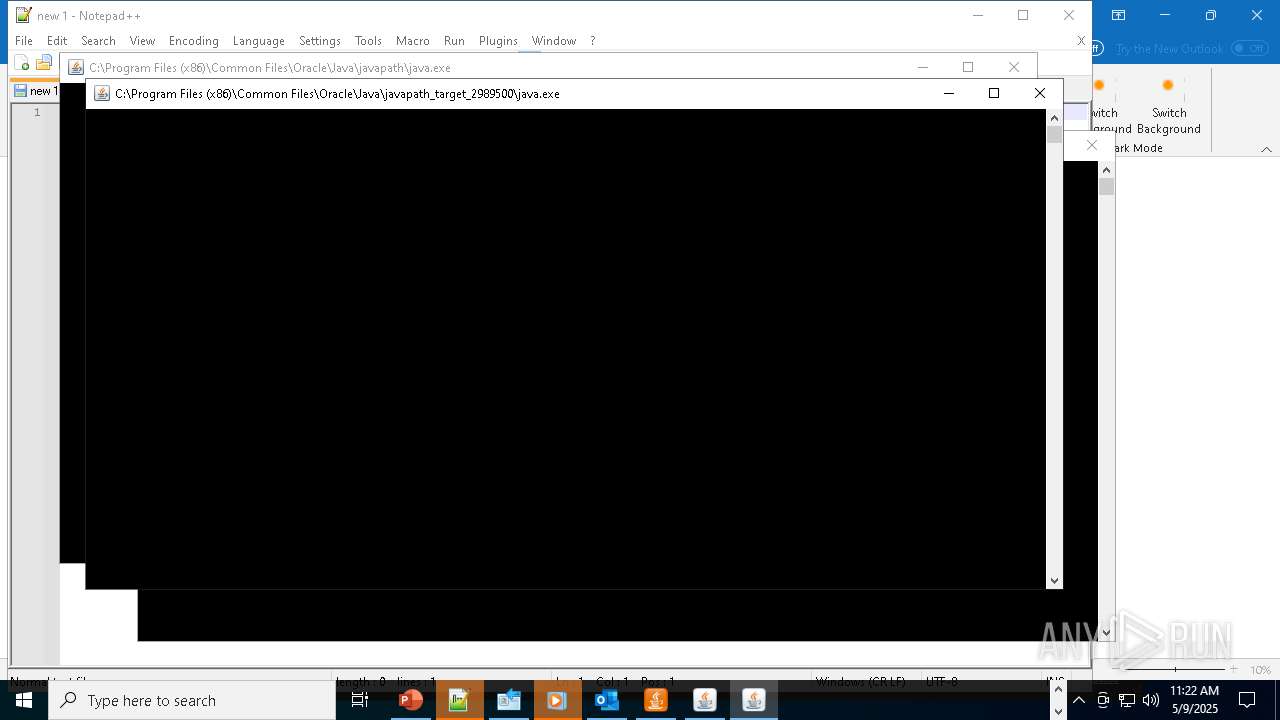Click orange Java taskbar icon
1280x720 pixels.
click(x=656, y=701)
